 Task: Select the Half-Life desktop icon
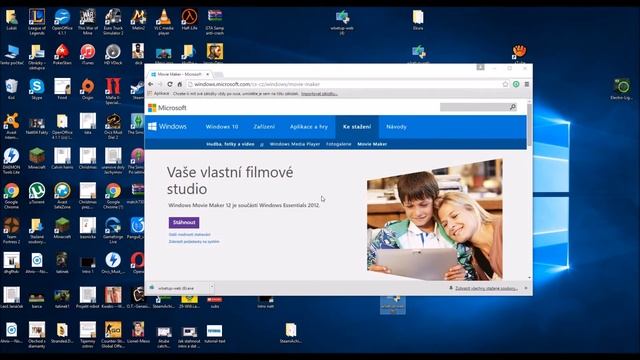pyautogui.click(x=189, y=20)
